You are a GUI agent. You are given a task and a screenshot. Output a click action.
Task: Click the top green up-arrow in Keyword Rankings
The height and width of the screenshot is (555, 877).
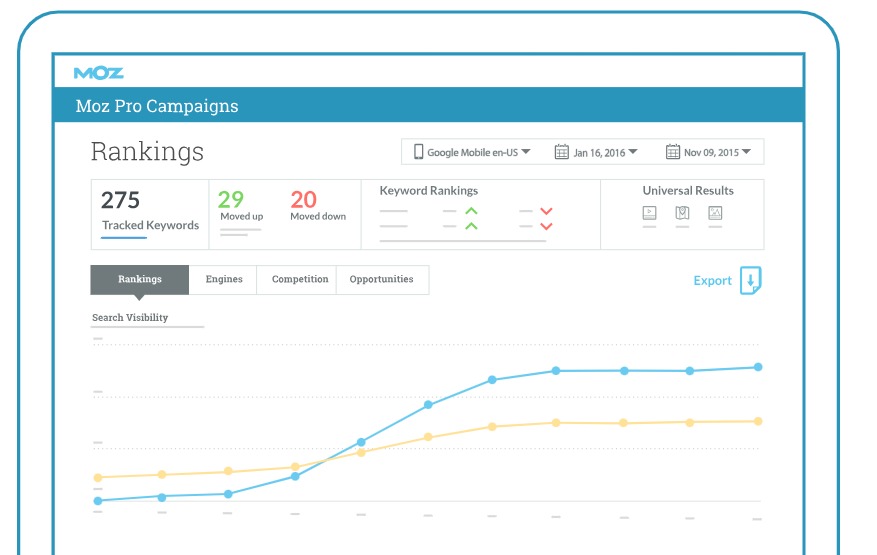point(471,211)
